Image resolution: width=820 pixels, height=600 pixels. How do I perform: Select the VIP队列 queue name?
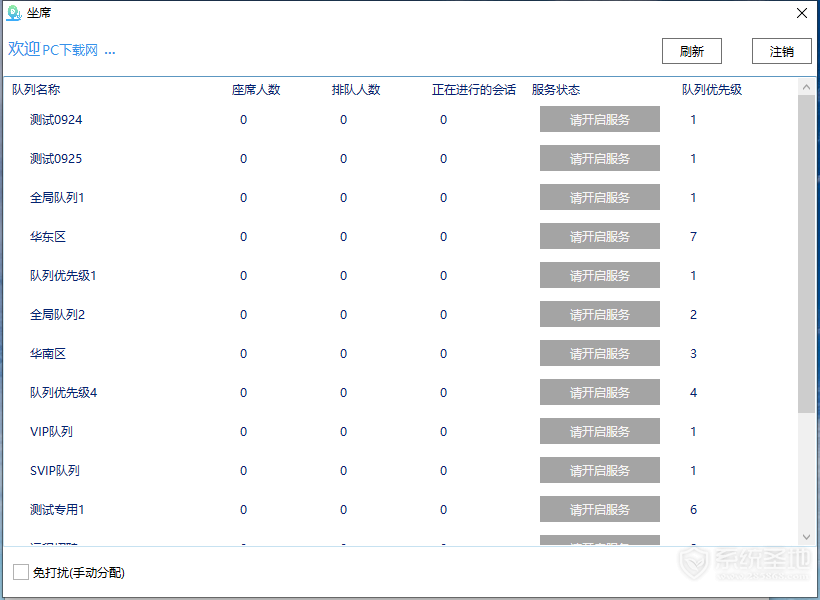point(51,432)
